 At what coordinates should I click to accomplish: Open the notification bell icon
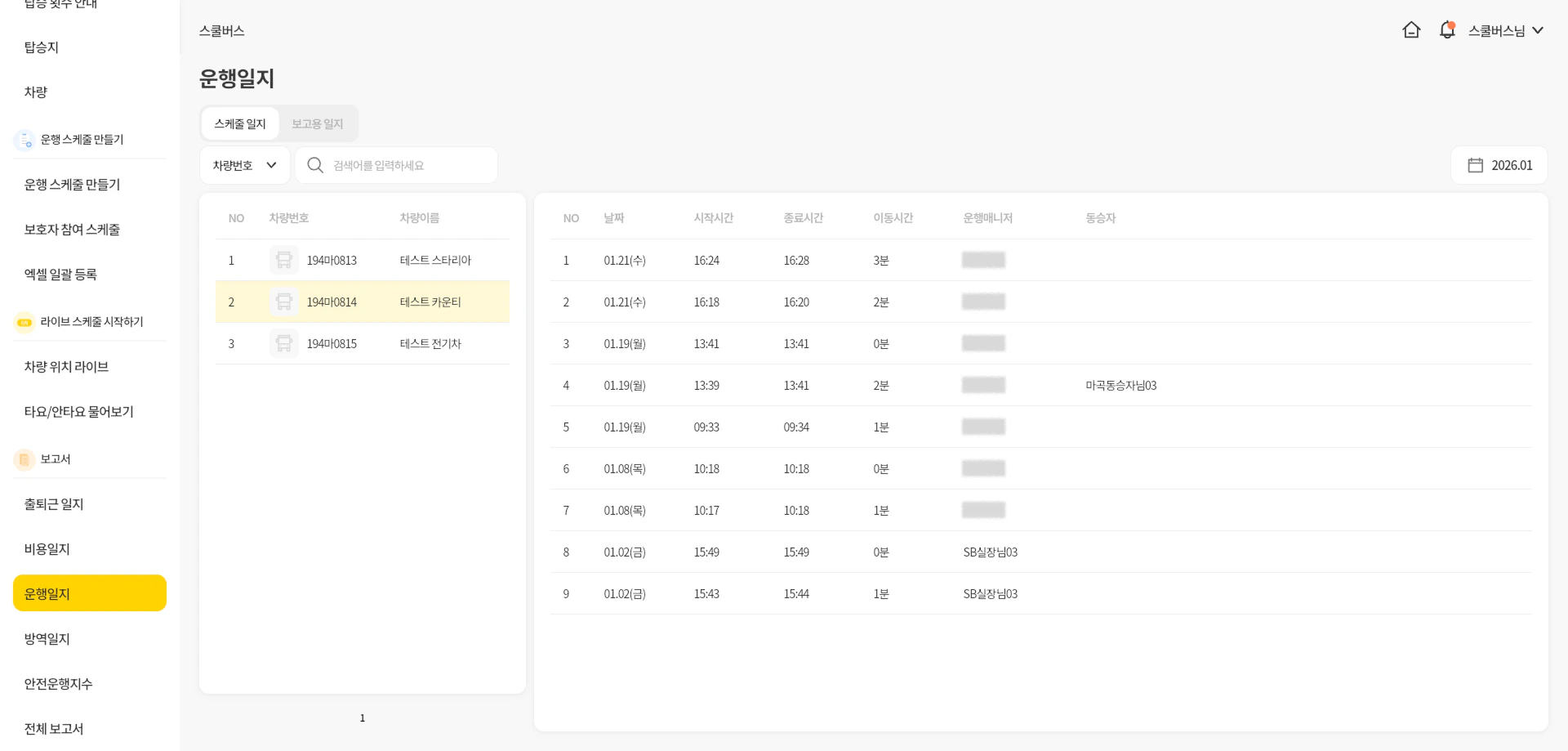point(1447,30)
